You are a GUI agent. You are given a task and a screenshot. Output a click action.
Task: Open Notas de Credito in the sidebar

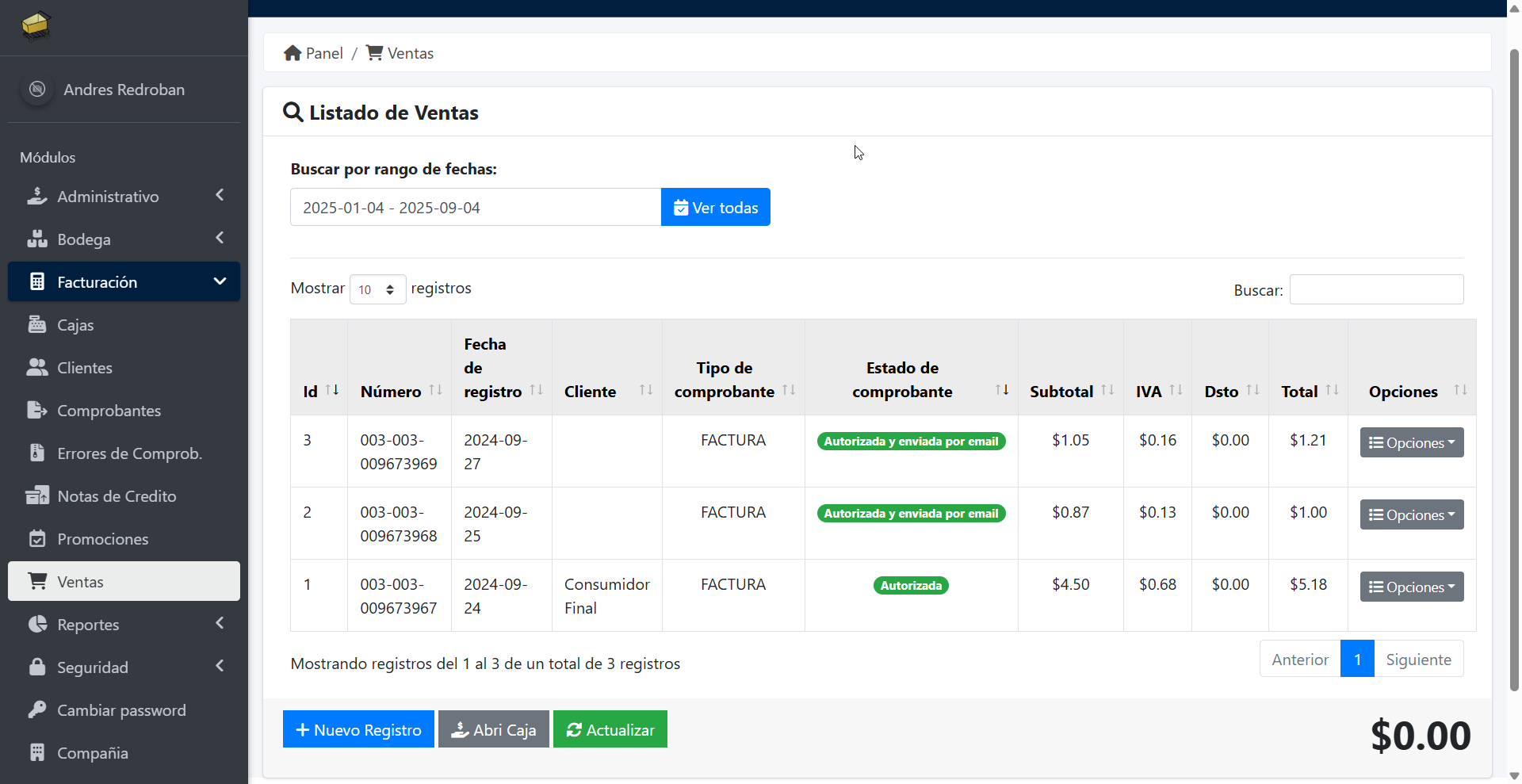point(117,496)
